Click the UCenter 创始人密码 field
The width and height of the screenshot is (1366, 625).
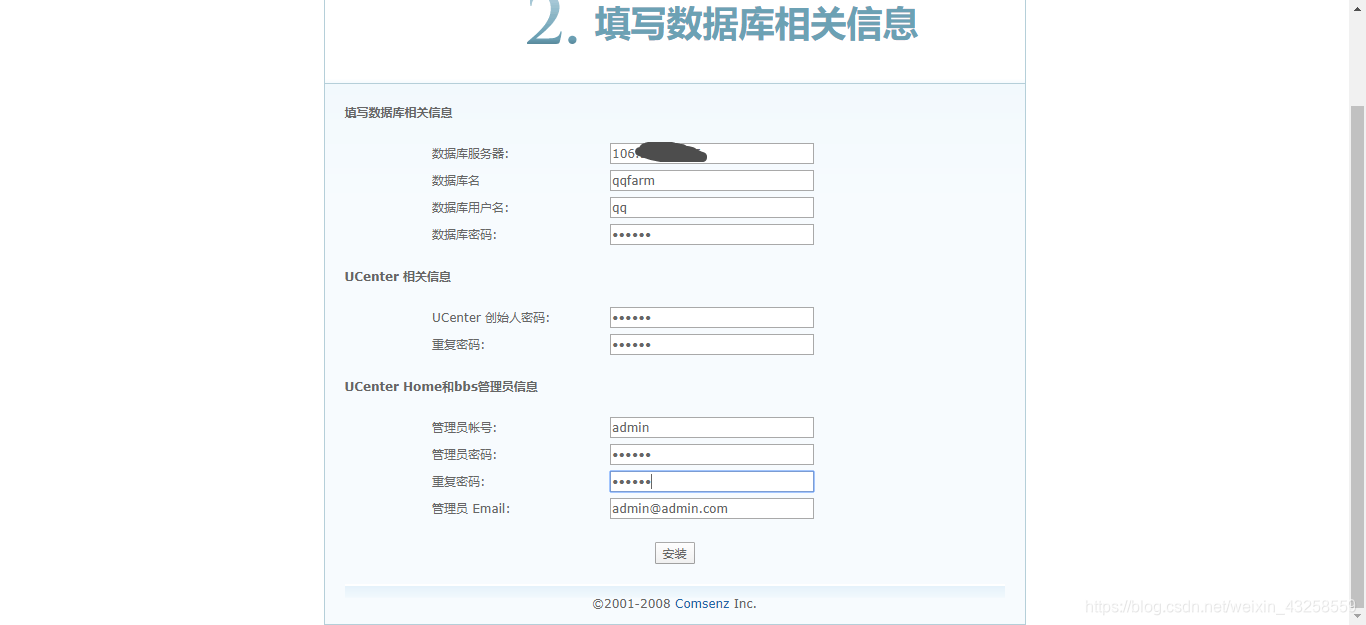[712, 318]
